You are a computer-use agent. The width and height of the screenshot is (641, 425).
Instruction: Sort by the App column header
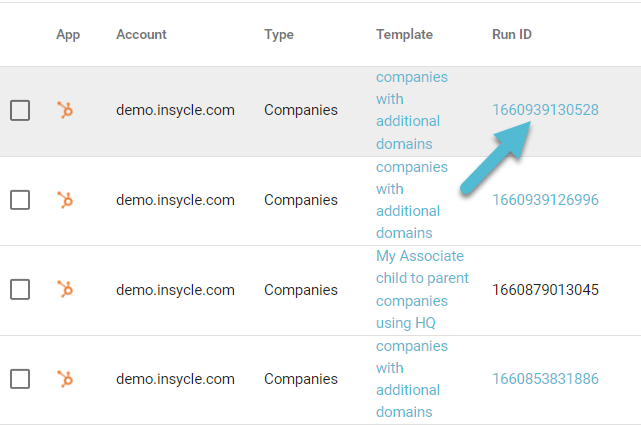pyautogui.click(x=68, y=35)
